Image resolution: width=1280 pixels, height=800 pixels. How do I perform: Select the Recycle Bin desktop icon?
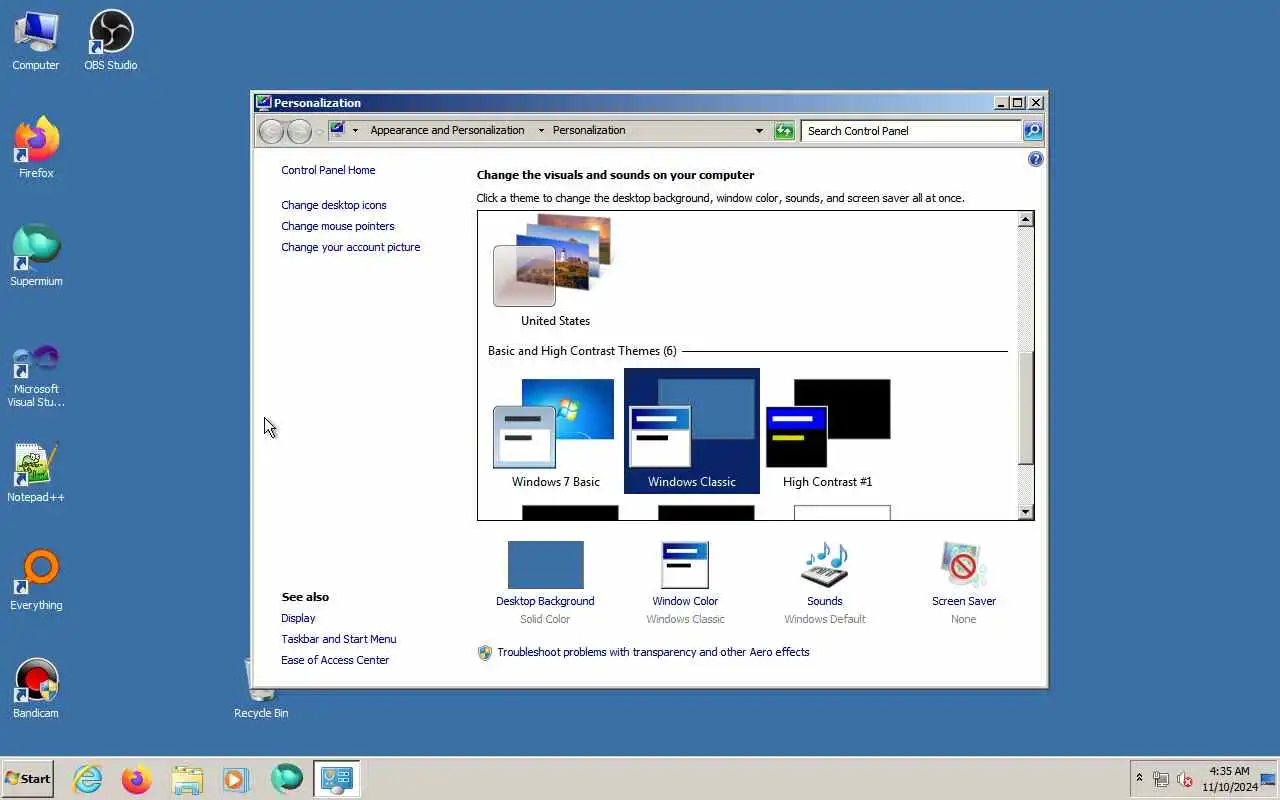click(x=261, y=689)
